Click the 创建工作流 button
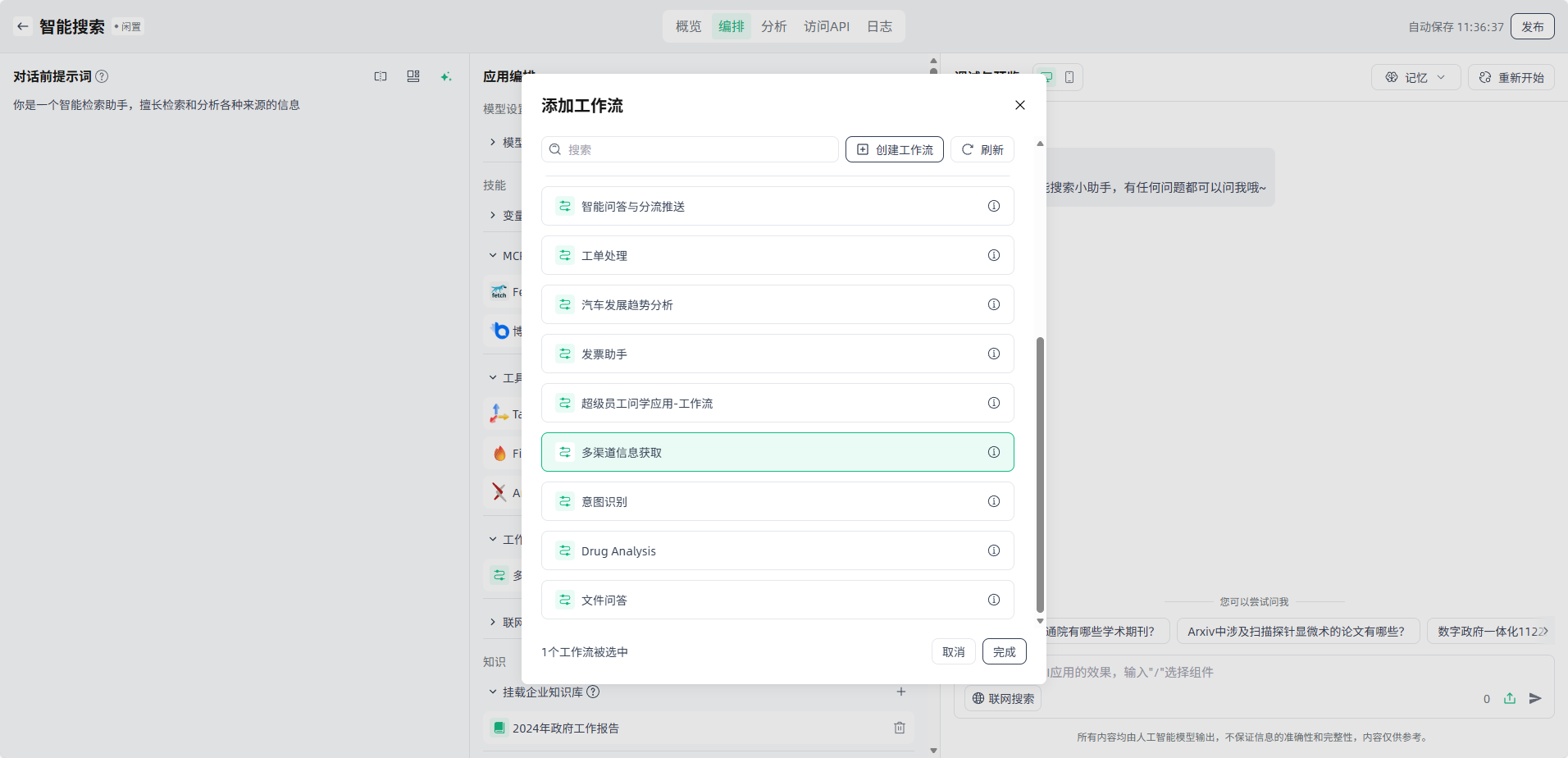 pos(894,149)
